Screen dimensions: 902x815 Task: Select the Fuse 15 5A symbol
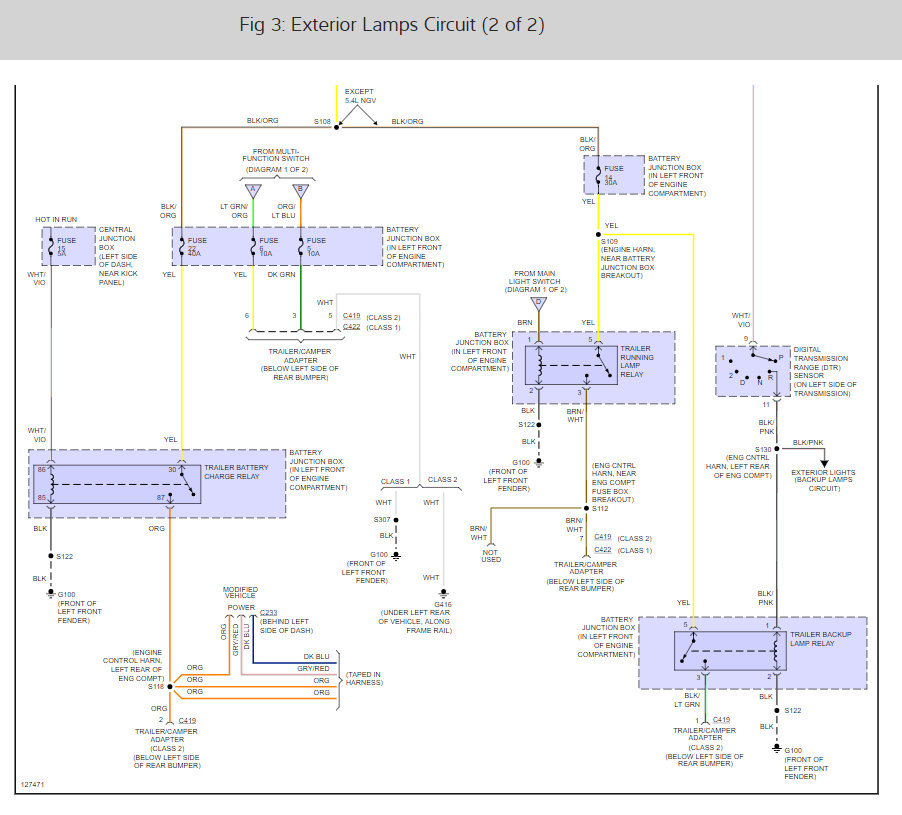[51, 247]
